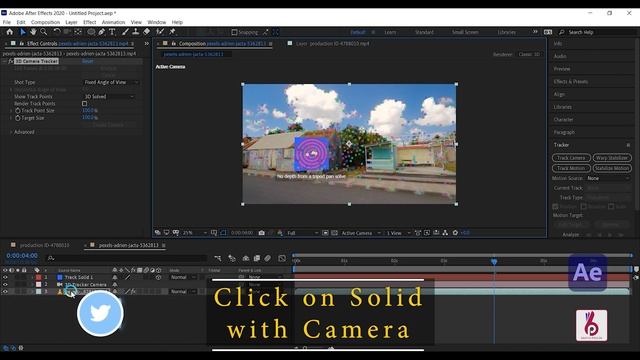Screen dimensions: 640x360
Task: Click the red label color of Track Solid 1
Action: tap(38, 277)
